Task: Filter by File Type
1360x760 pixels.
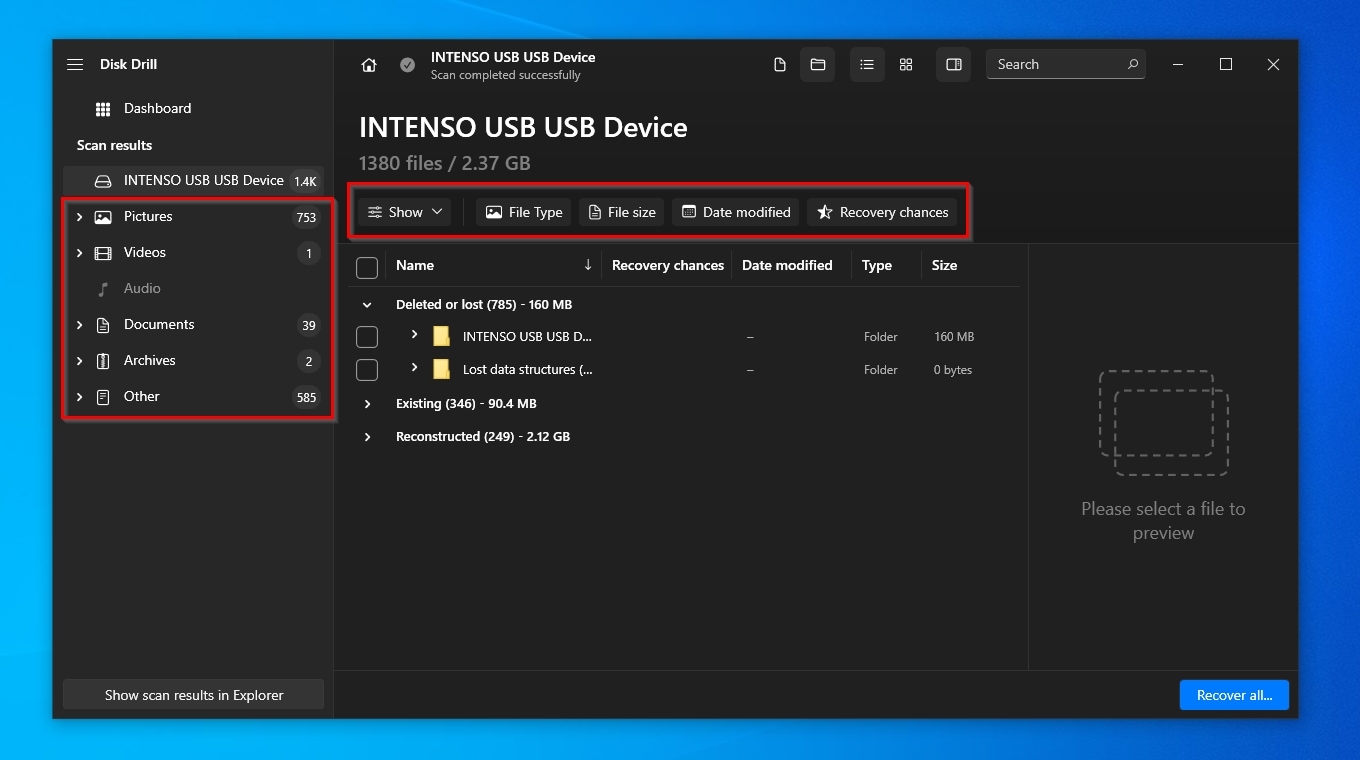Action: click(x=523, y=212)
